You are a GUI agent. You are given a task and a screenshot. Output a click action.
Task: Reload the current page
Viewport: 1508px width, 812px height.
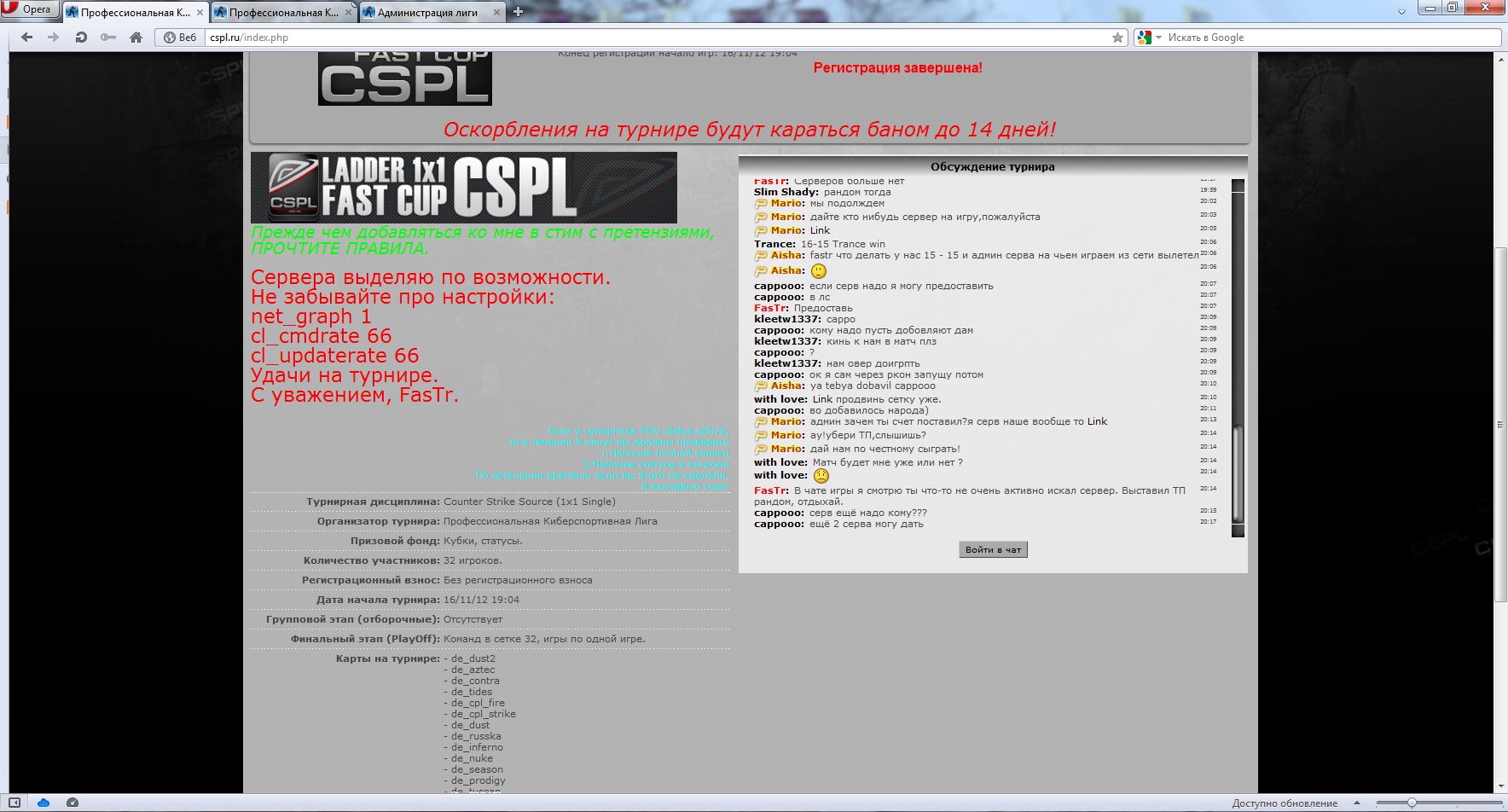pyautogui.click(x=81, y=38)
